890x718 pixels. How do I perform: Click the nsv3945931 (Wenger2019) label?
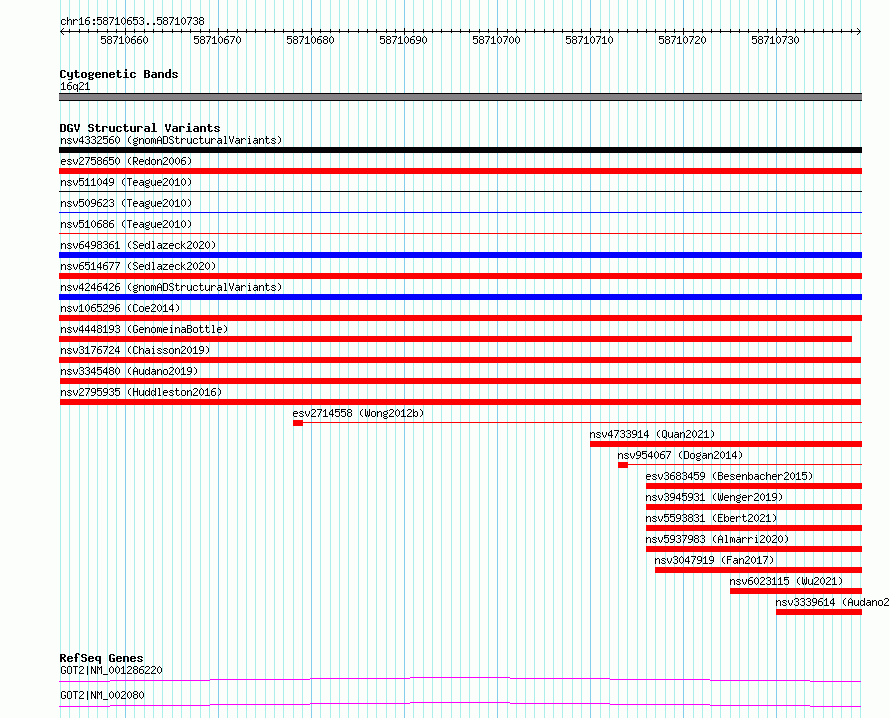[714, 497]
